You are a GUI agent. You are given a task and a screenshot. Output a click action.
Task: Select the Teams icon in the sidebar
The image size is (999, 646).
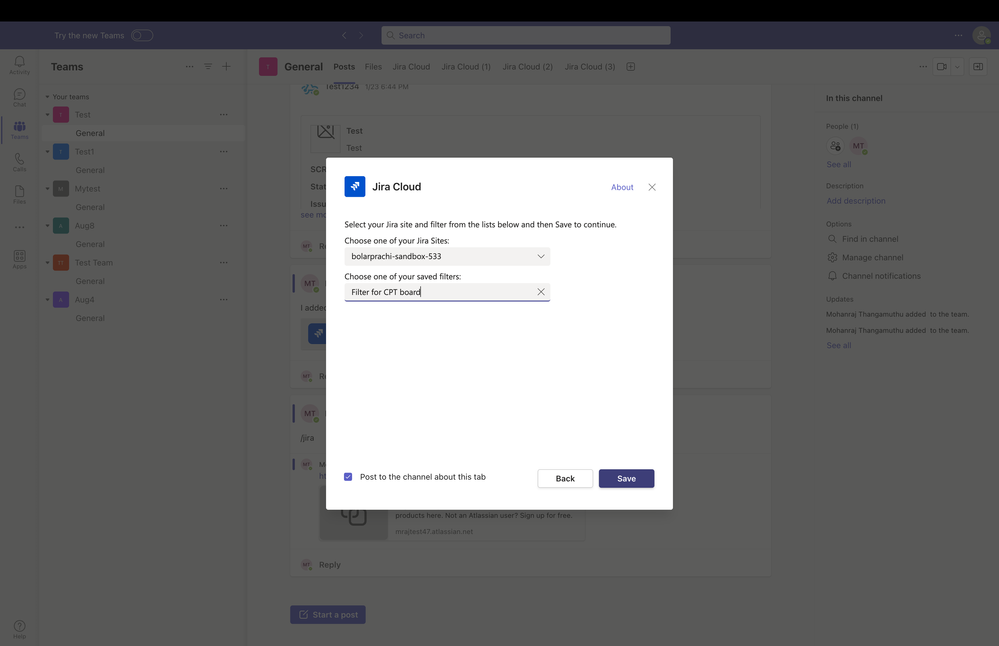coord(19,129)
